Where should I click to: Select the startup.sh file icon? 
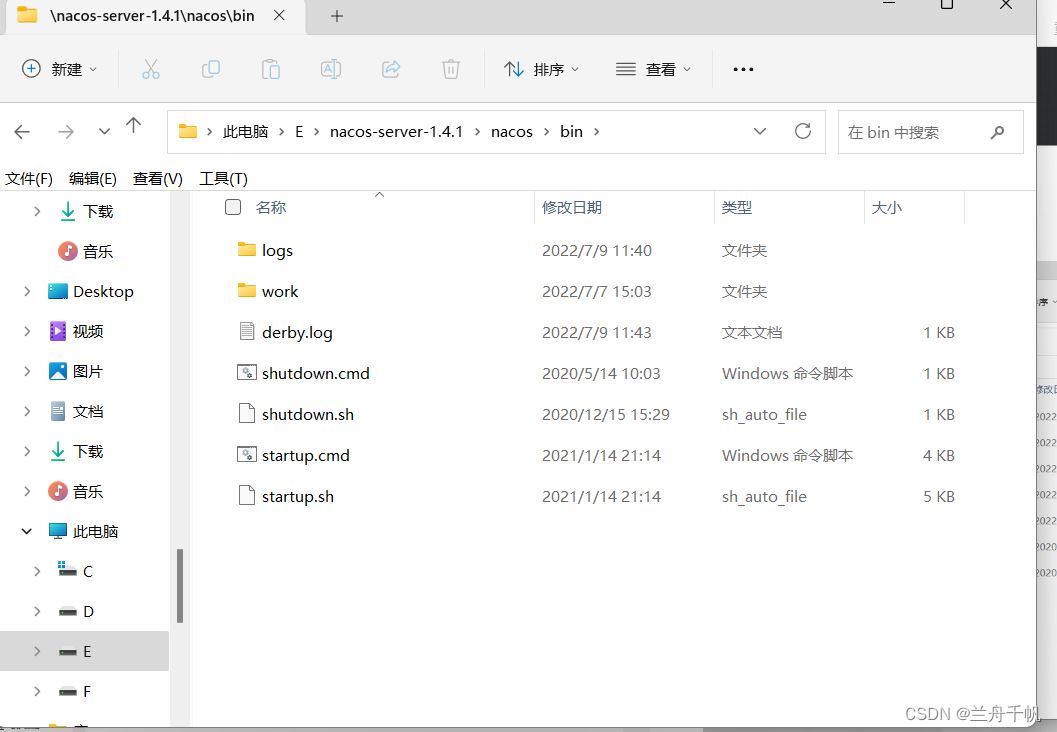[247, 496]
